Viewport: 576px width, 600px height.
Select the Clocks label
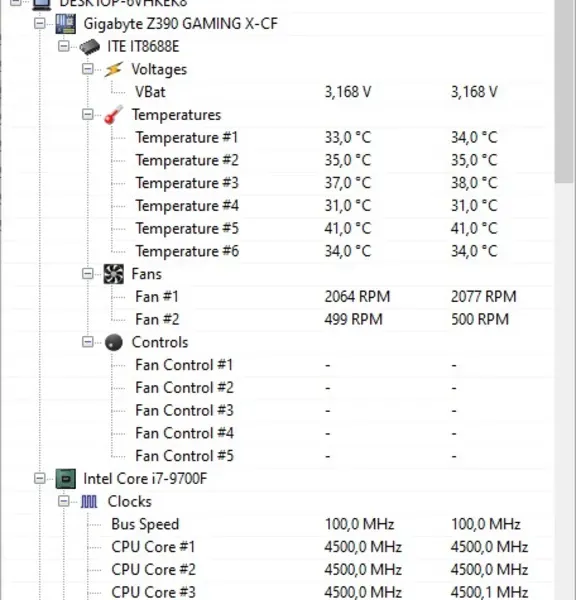click(130, 502)
